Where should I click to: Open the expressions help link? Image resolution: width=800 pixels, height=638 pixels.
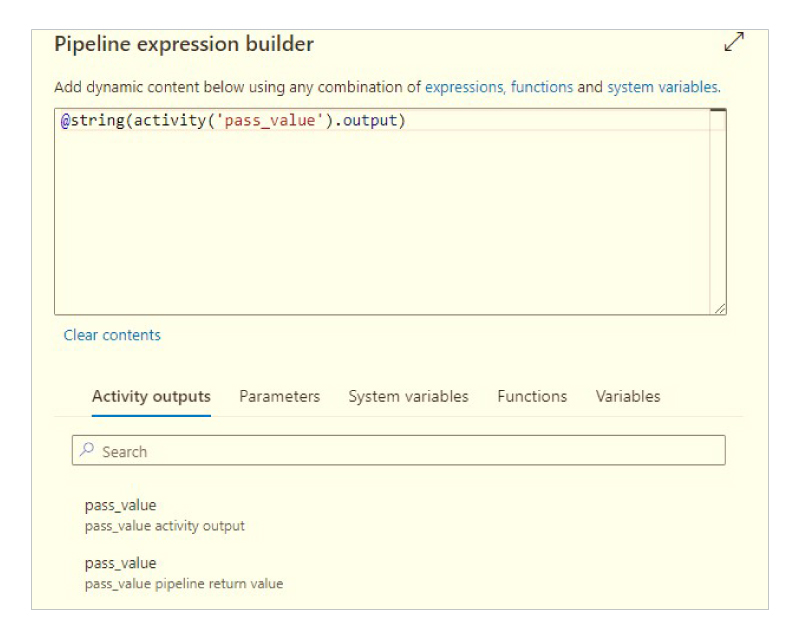(464, 87)
